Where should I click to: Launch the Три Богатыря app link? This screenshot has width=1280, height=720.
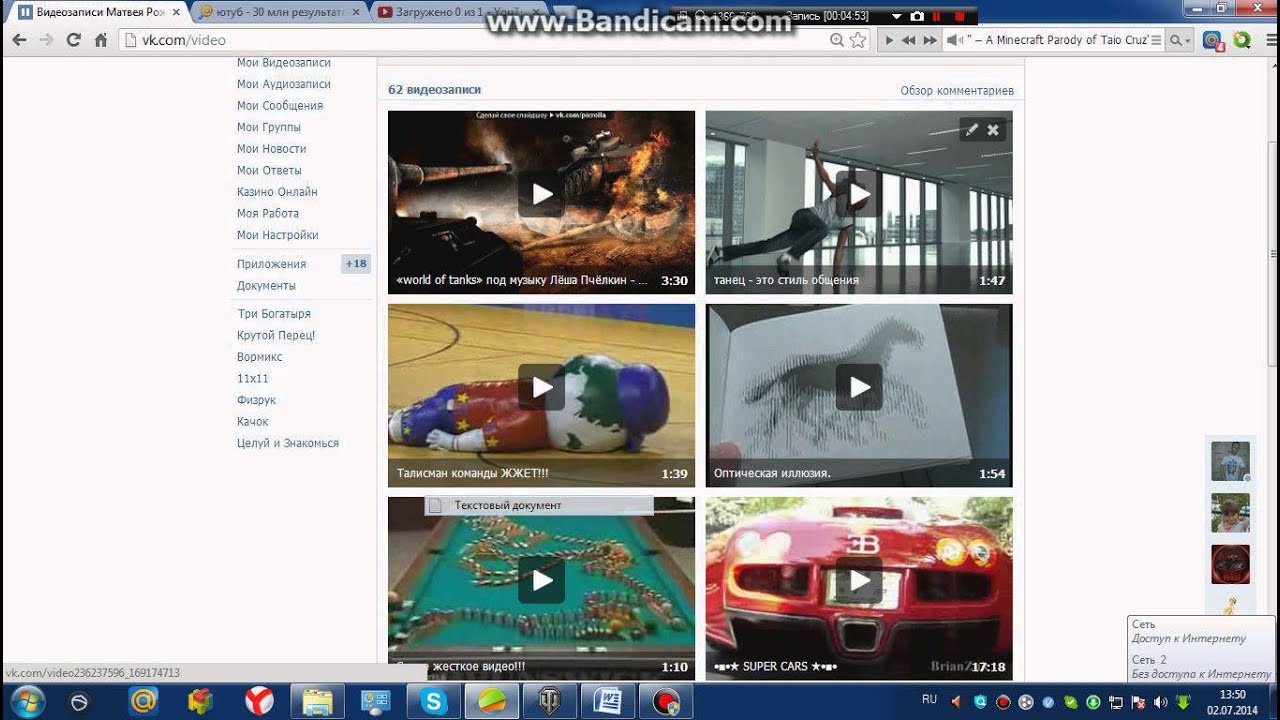[x=274, y=314]
